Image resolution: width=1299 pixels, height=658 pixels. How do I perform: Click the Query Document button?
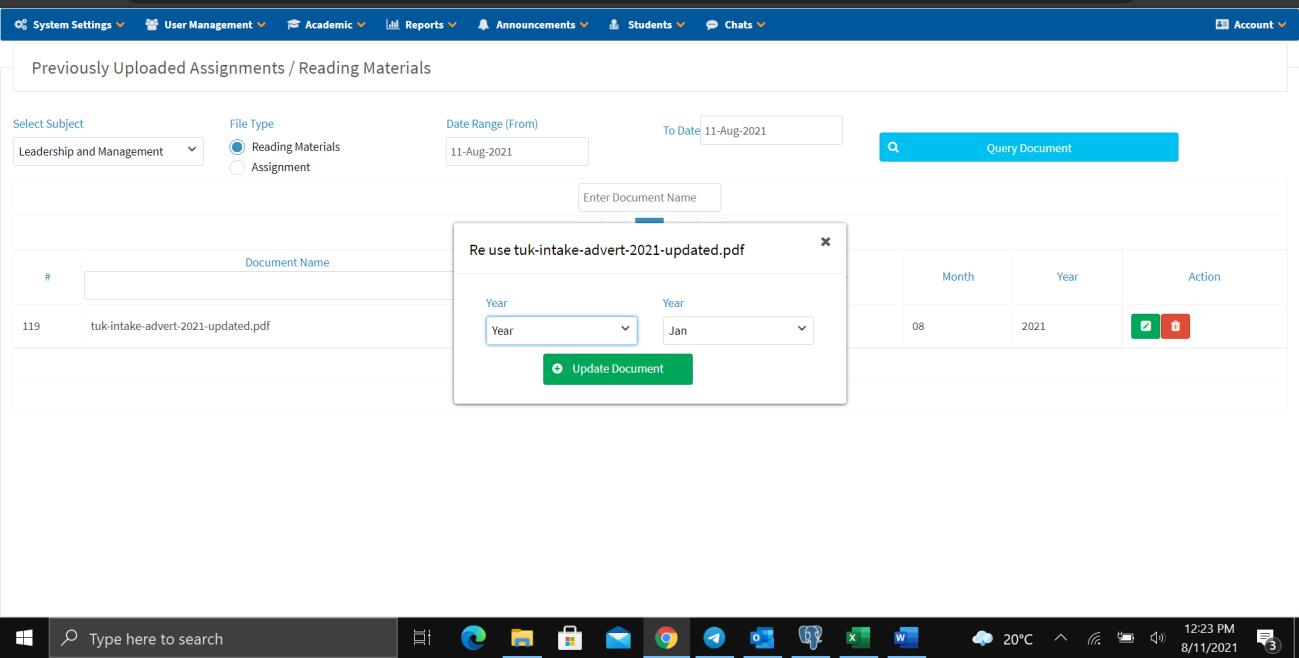pos(1028,148)
